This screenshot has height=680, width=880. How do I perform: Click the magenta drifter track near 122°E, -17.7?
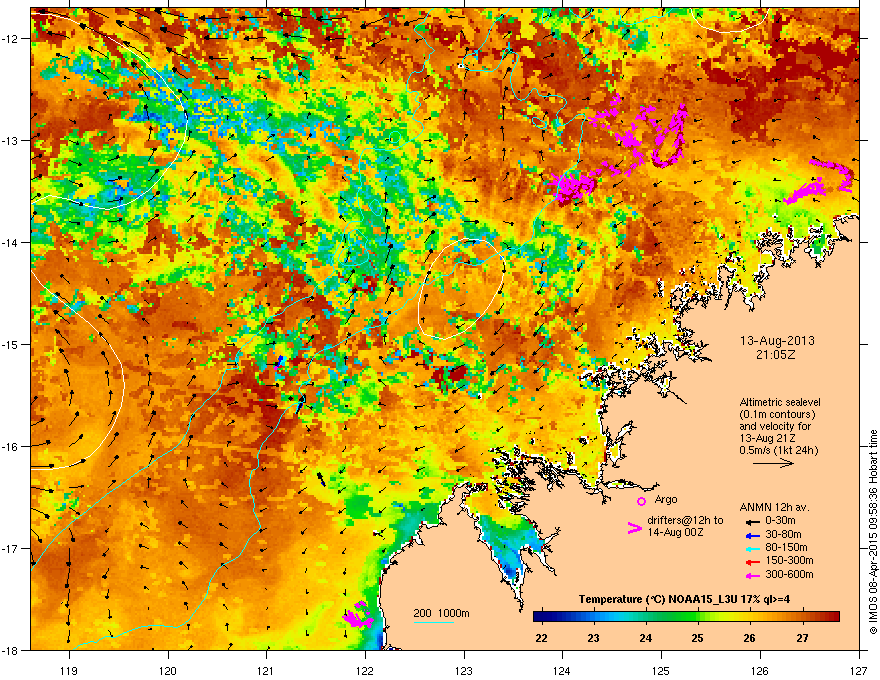pyautogui.click(x=358, y=615)
